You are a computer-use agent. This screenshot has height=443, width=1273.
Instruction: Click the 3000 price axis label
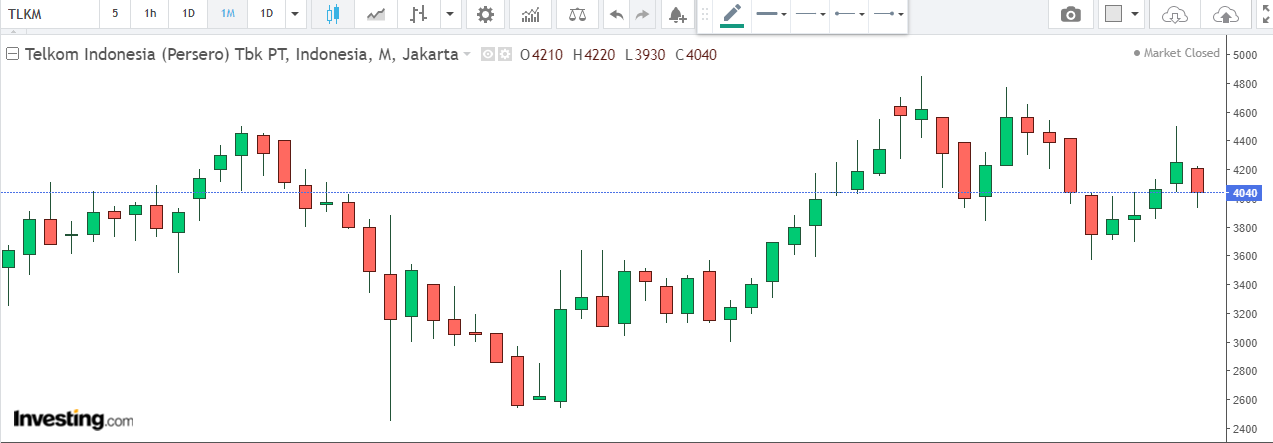[x=1247, y=343]
